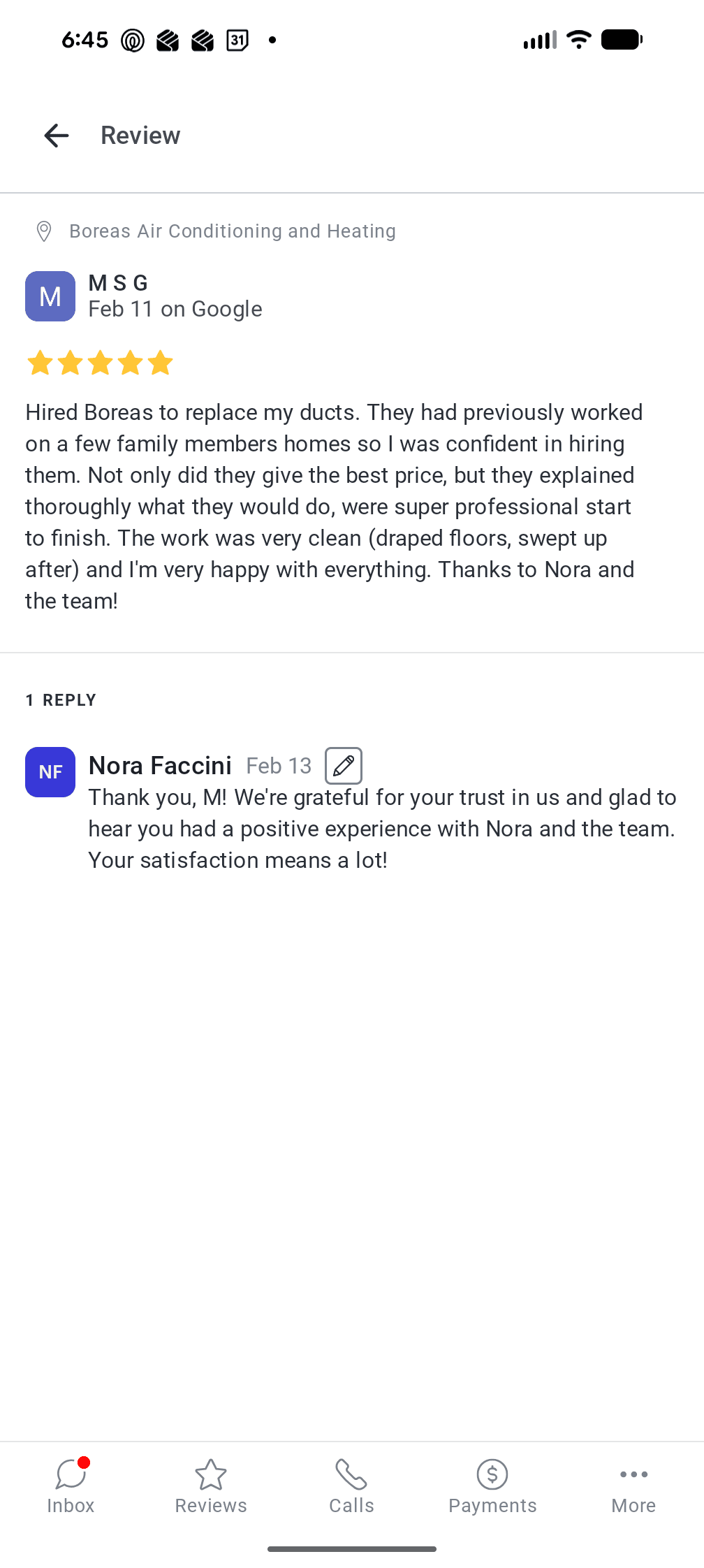This screenshot has width=704, height=1568.
Task: Tap the cellular signal bars icon
Action: (540, 41)
